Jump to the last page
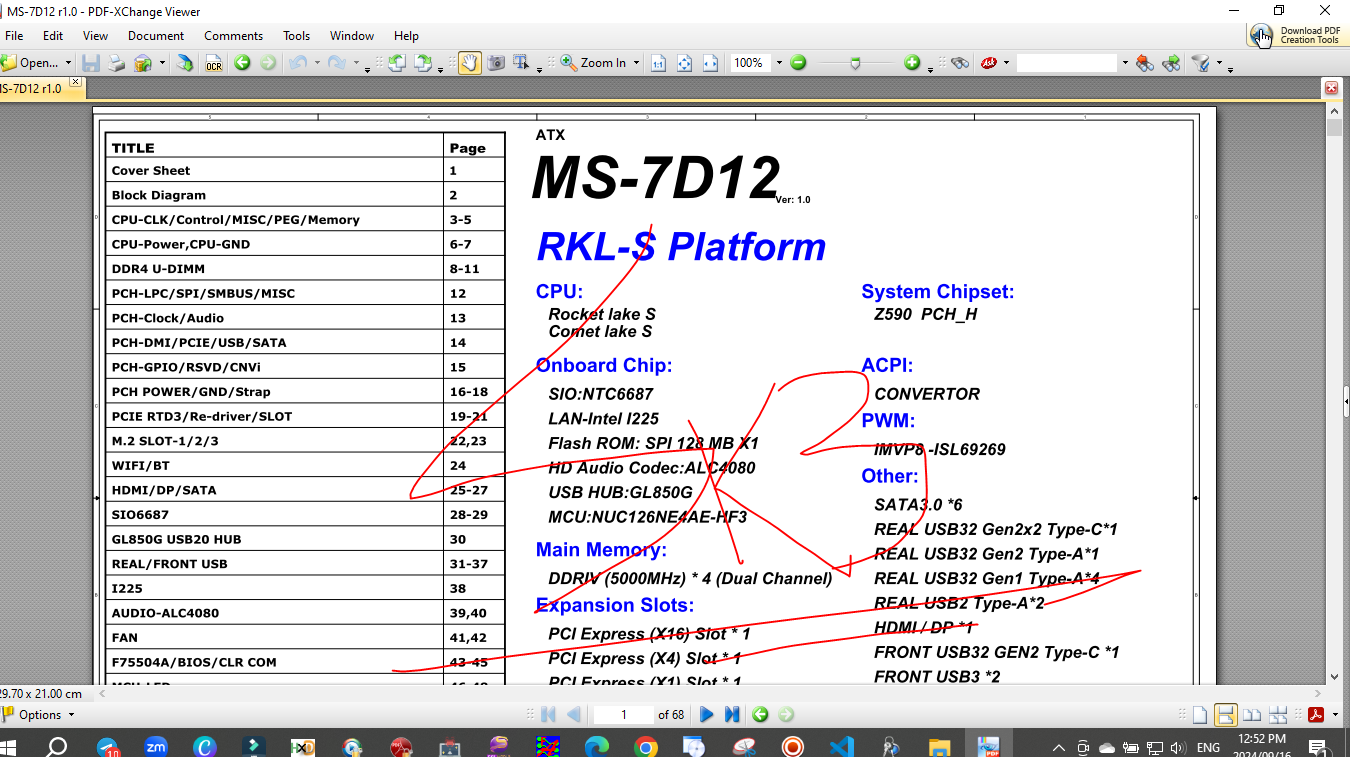The image size is (1350, 757). point(732,714)
